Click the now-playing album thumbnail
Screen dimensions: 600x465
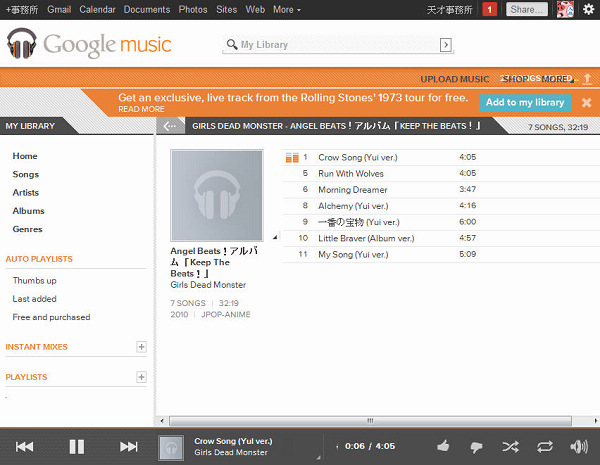171,447
